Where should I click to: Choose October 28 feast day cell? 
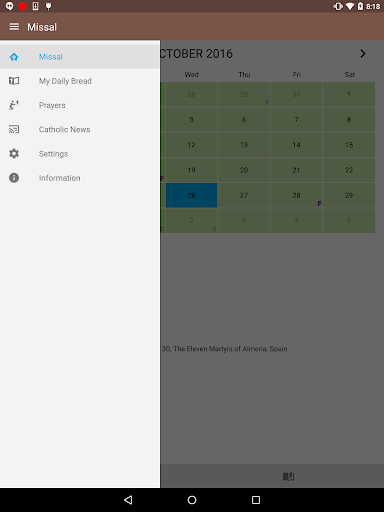point(296,195)
